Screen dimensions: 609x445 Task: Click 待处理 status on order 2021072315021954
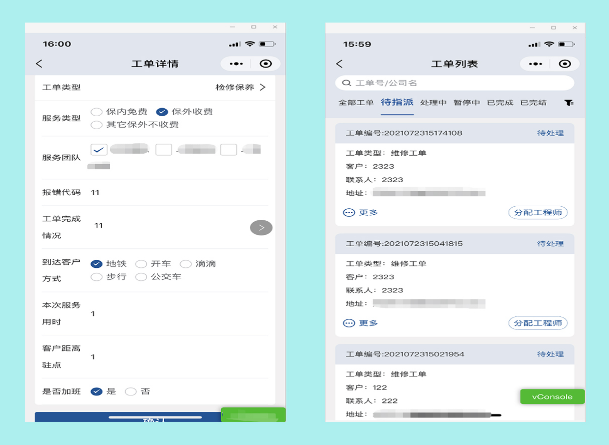tap(550, 354)
